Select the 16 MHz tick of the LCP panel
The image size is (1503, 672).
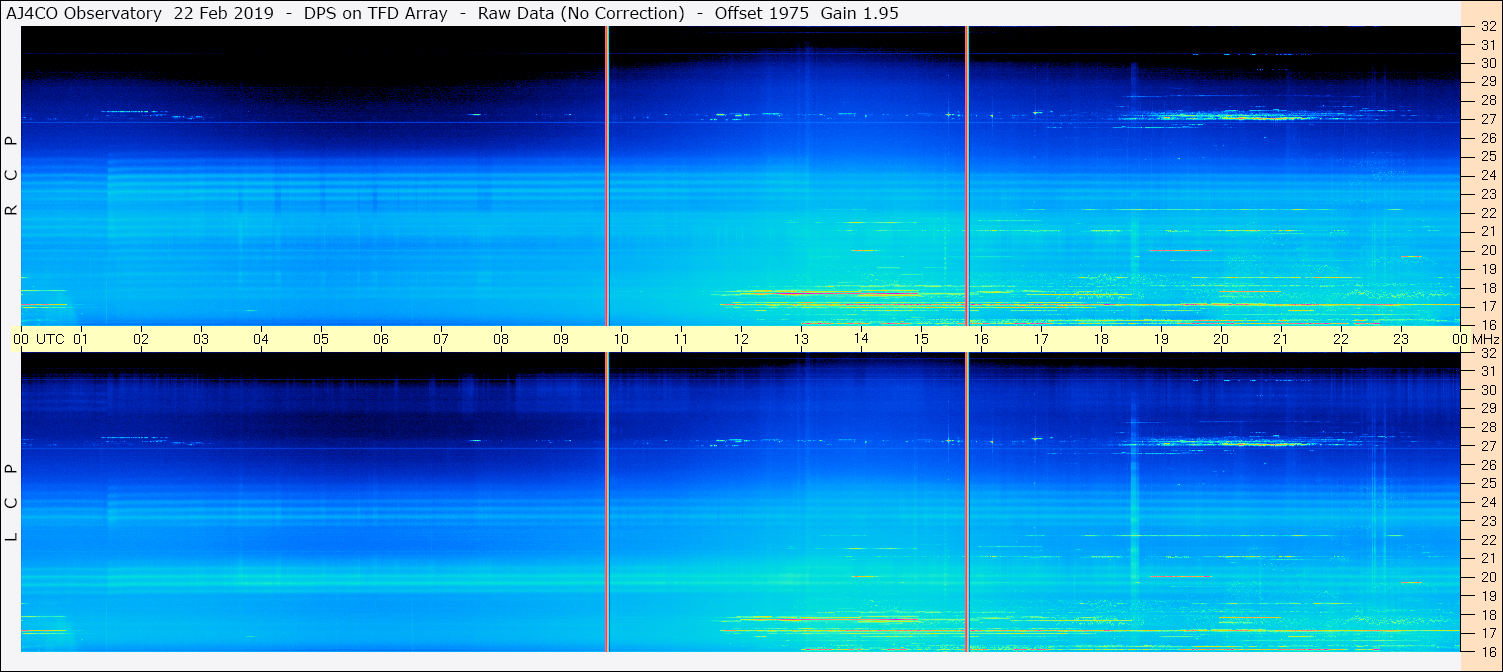pyautogui.click(x=1487, y=651)
